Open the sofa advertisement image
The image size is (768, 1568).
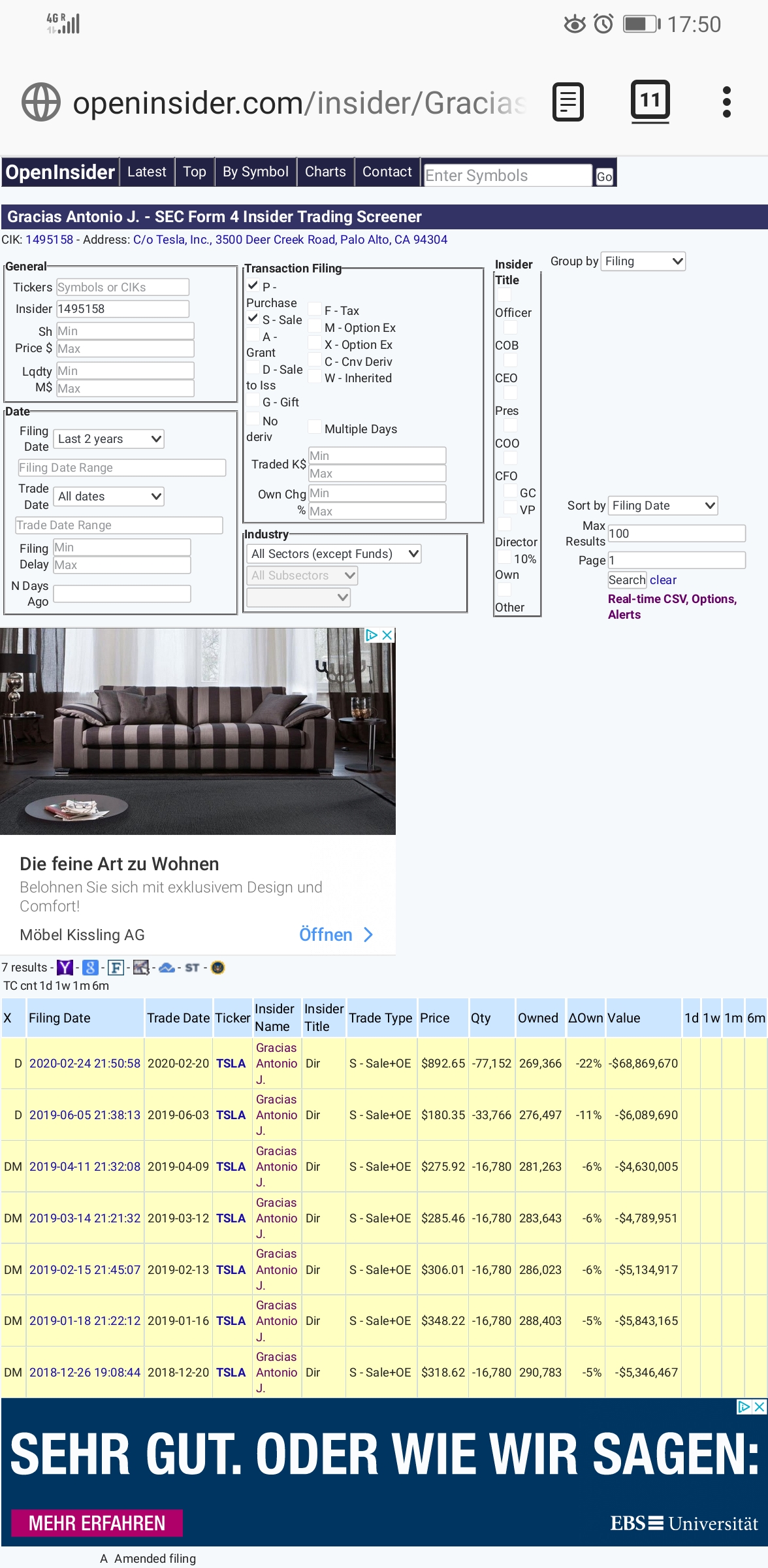(x=197, y=731)
